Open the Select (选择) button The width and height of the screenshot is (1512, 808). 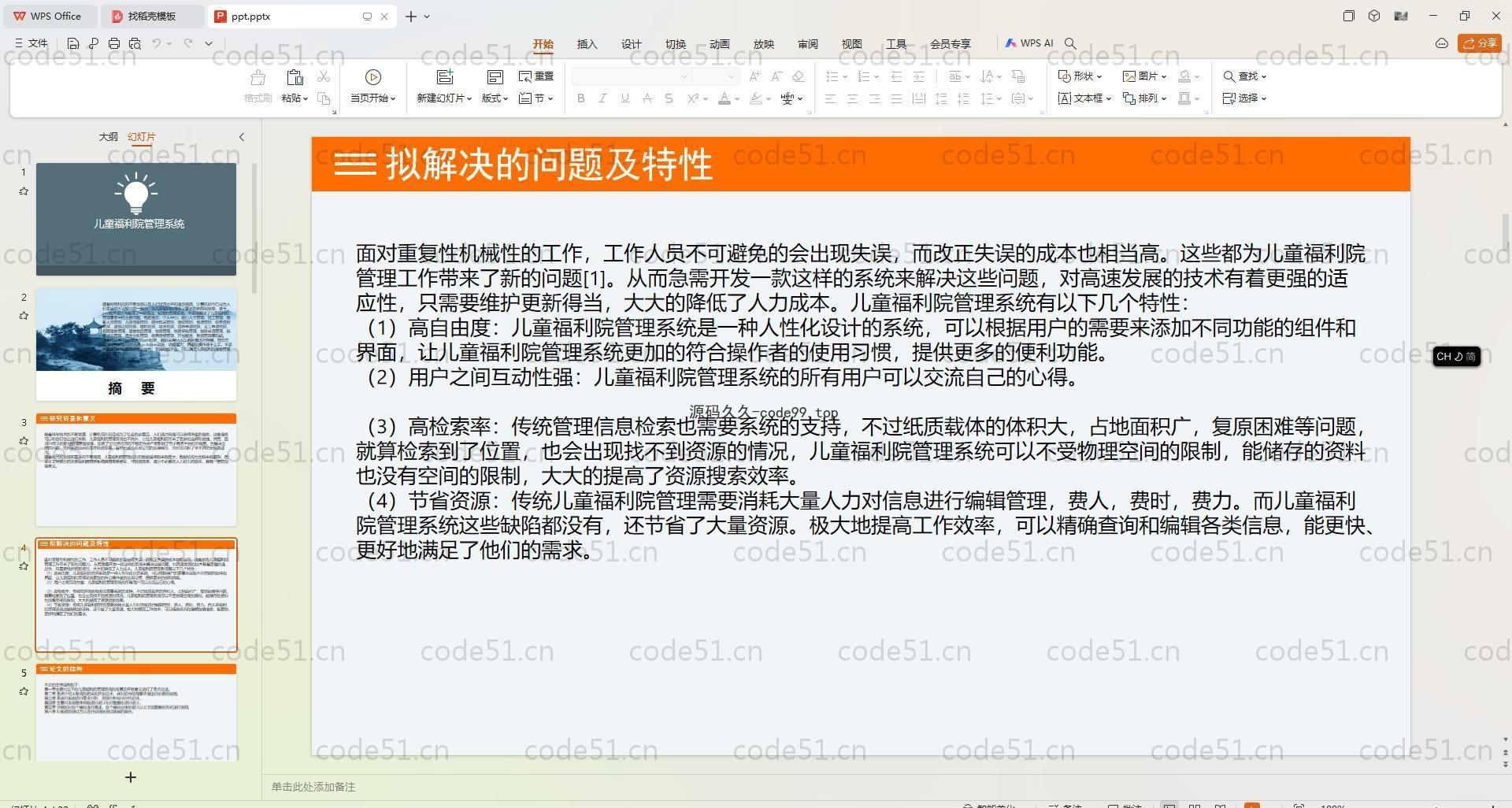click(1244, 98)
